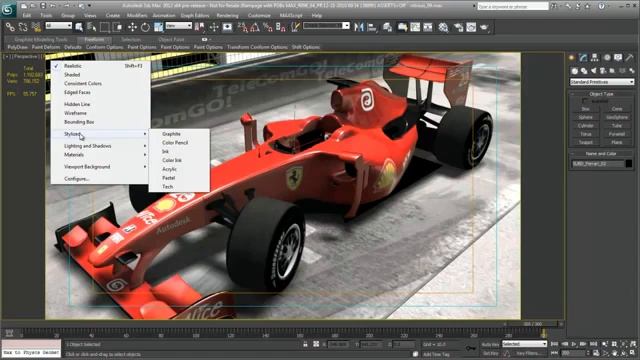Toggle the Window/Crossing selection tool

click(118, 27)
